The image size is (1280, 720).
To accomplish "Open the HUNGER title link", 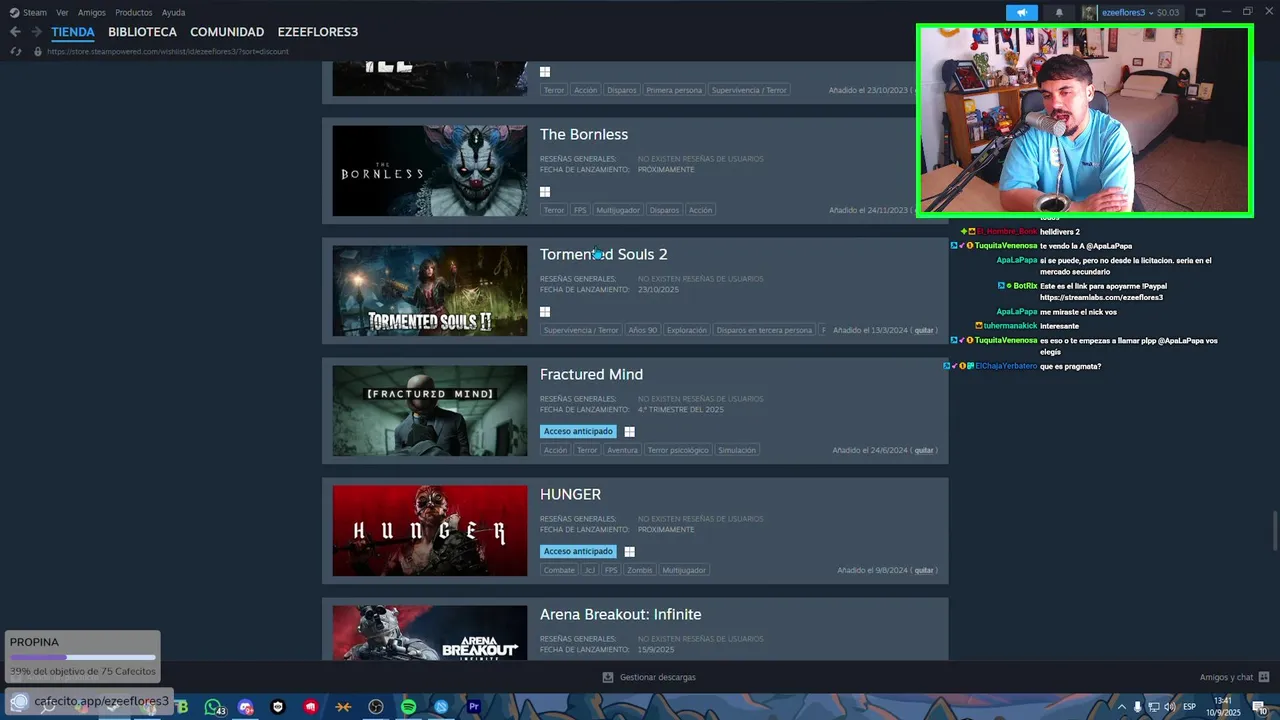I will pos(570,494).
